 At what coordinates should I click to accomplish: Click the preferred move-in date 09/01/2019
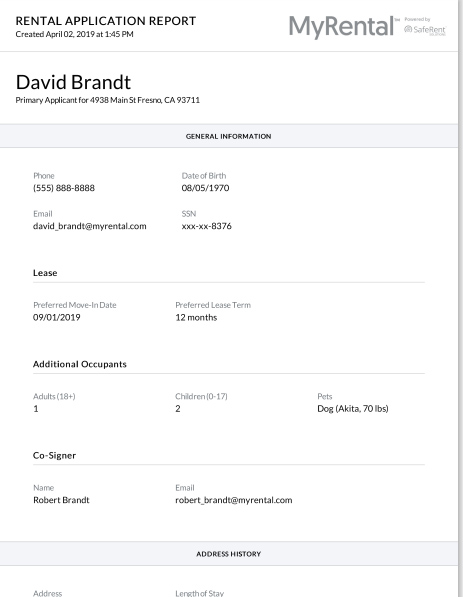click(57, 317)
